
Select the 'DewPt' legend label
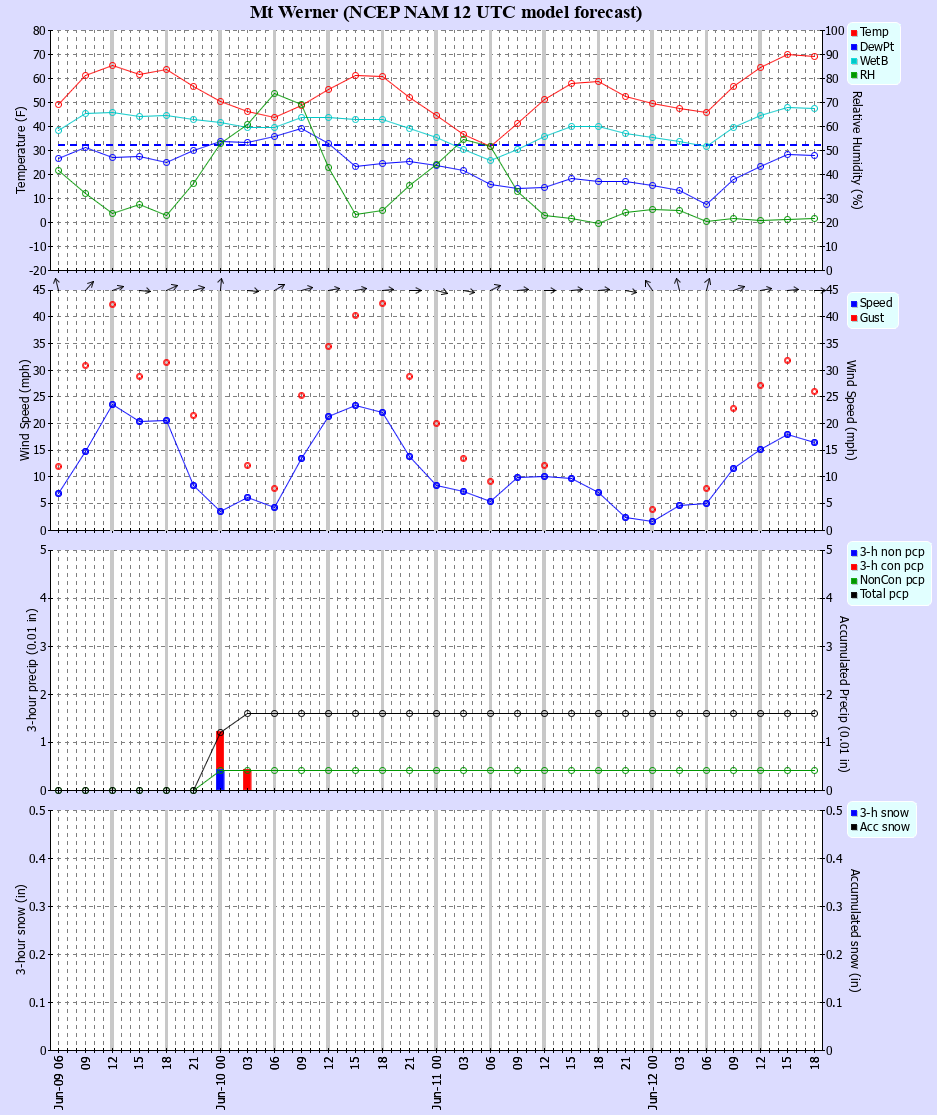point(877,46)
